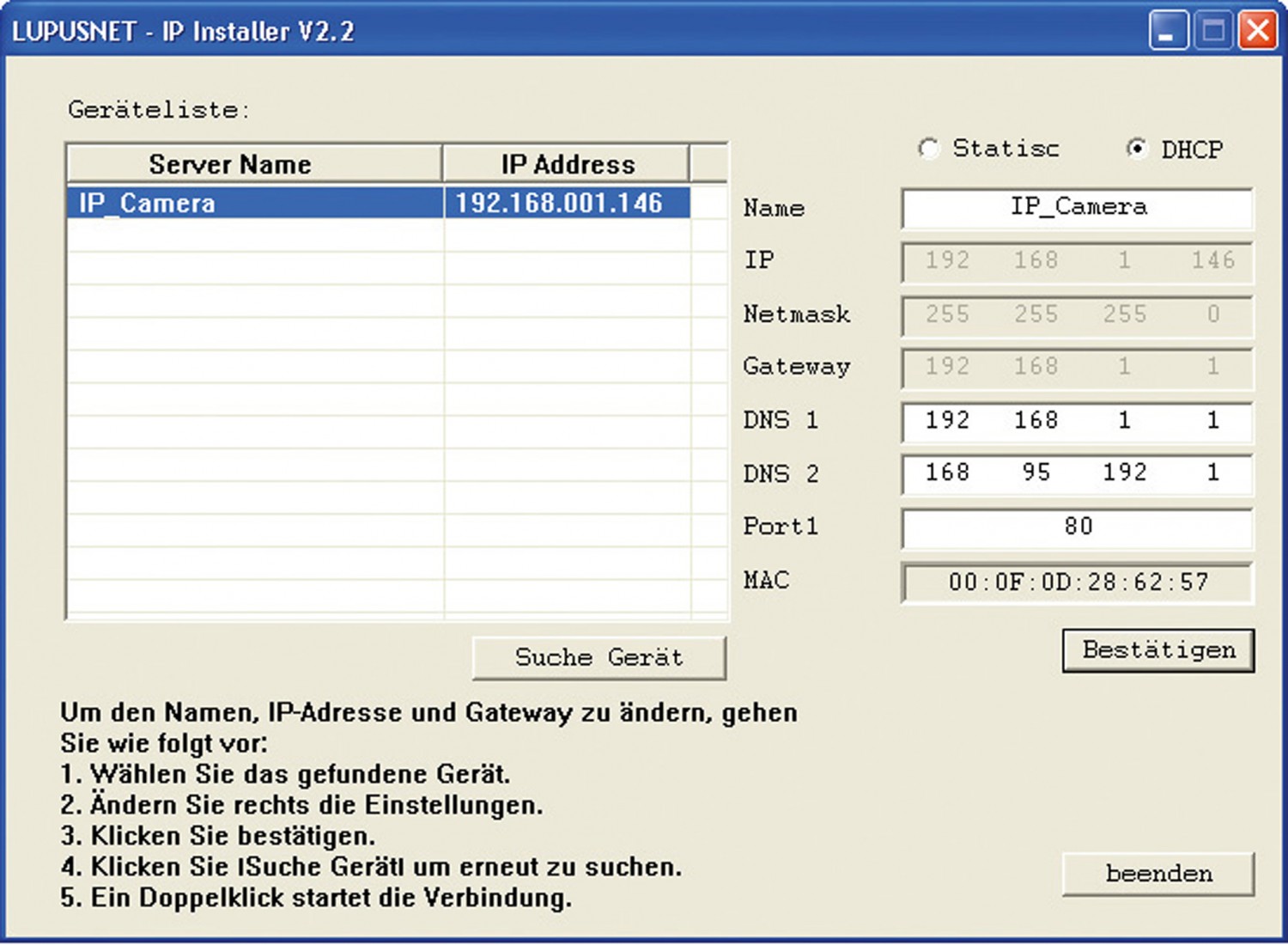
Task: Click instruction '1. Wählen Sie das gefundene Gerät.'
Action: pos(285,774)
